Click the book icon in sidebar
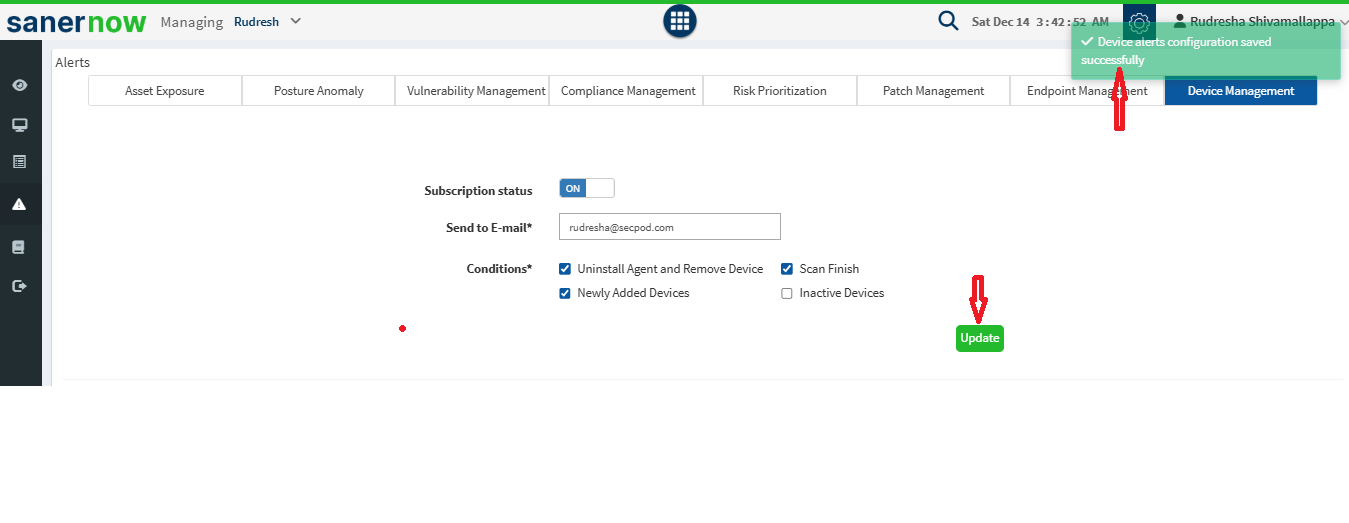This screenshot has height=523, width=1349. click(20, 246)
